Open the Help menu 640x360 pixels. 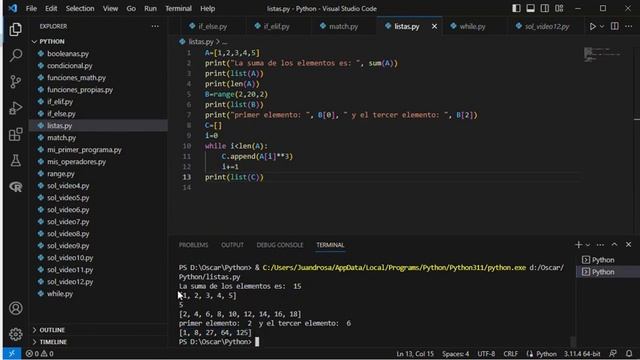(x=207, y=8)
